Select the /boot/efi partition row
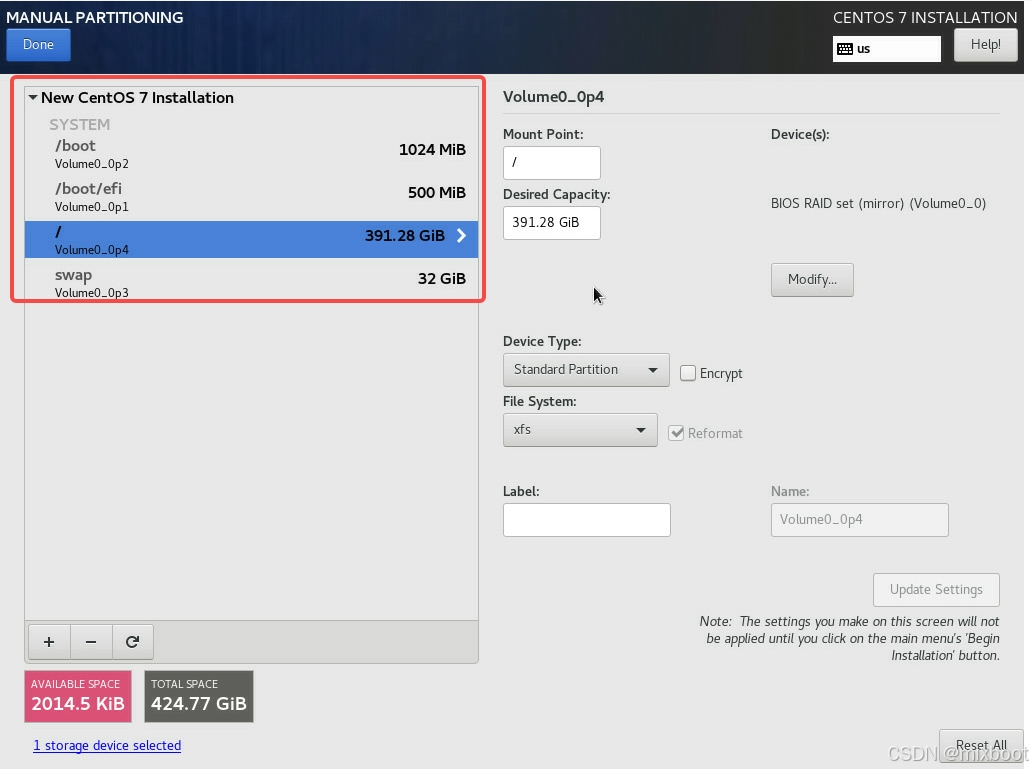 pyautogui.click(x=252, y=197)
